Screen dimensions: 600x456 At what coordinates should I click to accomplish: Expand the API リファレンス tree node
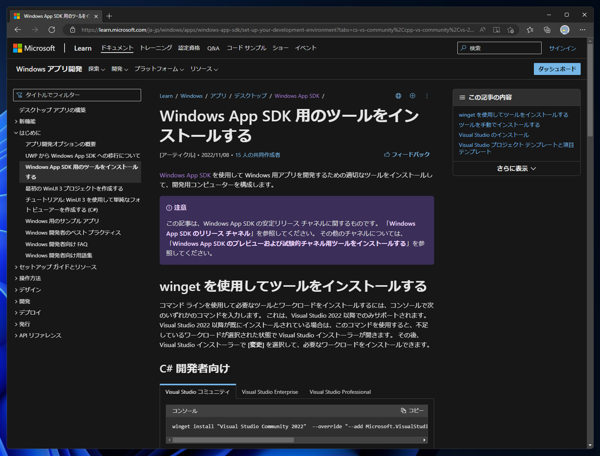coord(16,335)
